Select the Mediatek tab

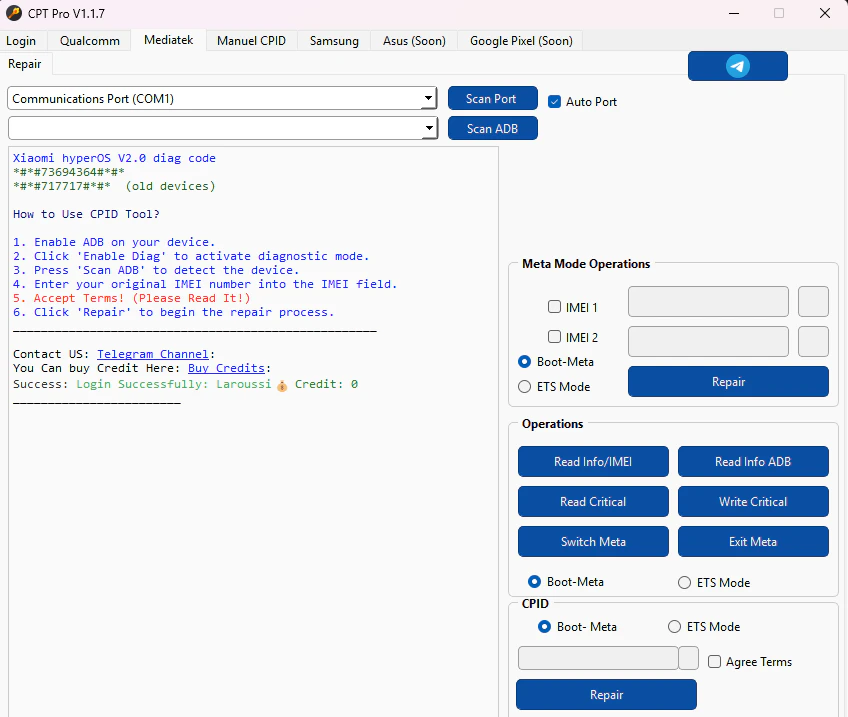pos(169,40)
